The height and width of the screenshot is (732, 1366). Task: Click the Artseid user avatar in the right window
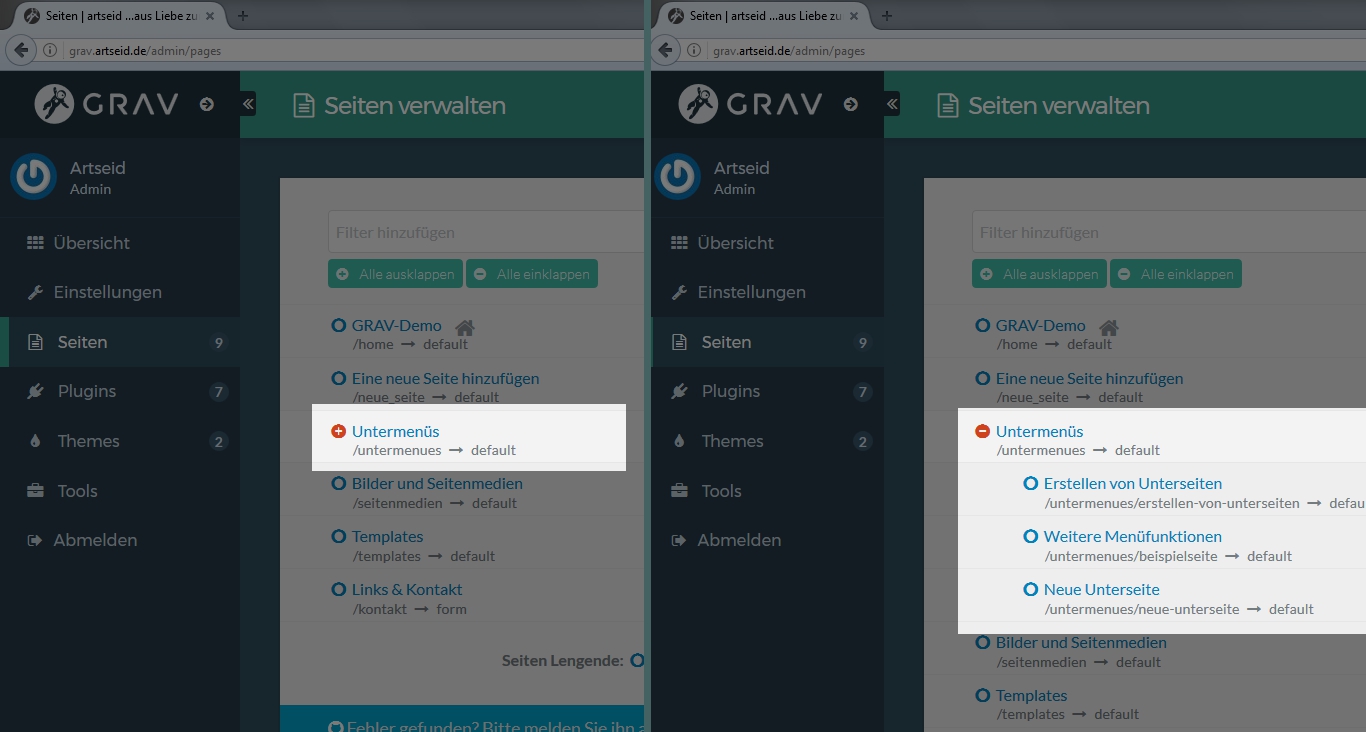(x=677, y=177)
